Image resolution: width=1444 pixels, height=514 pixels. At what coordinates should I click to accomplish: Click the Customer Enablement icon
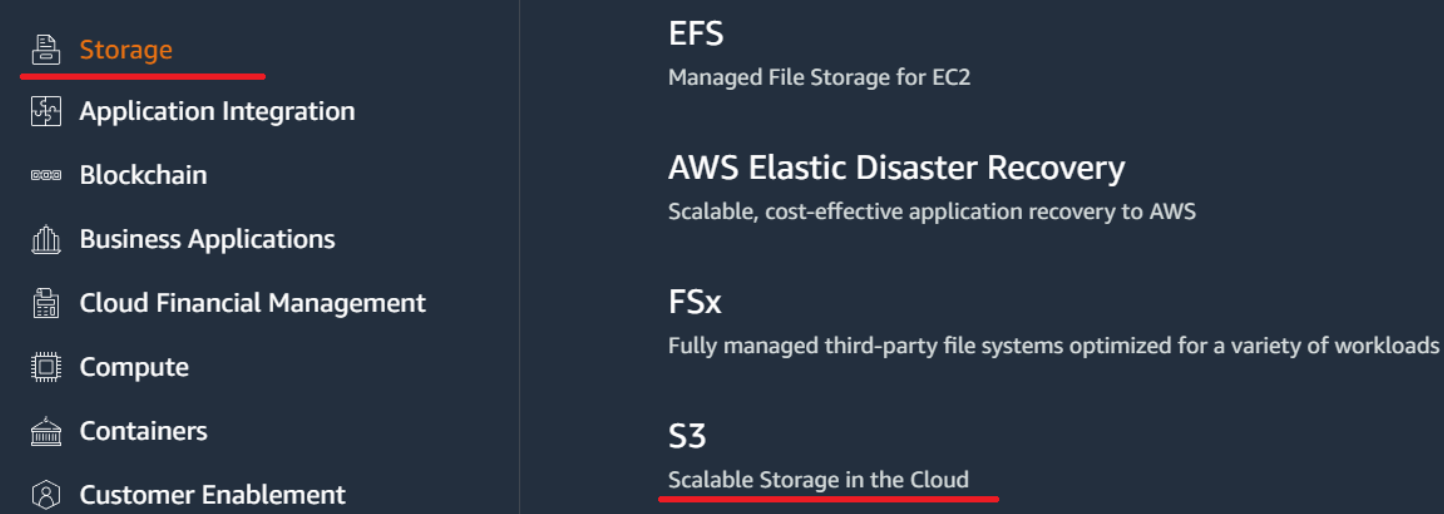coord(46,495)
